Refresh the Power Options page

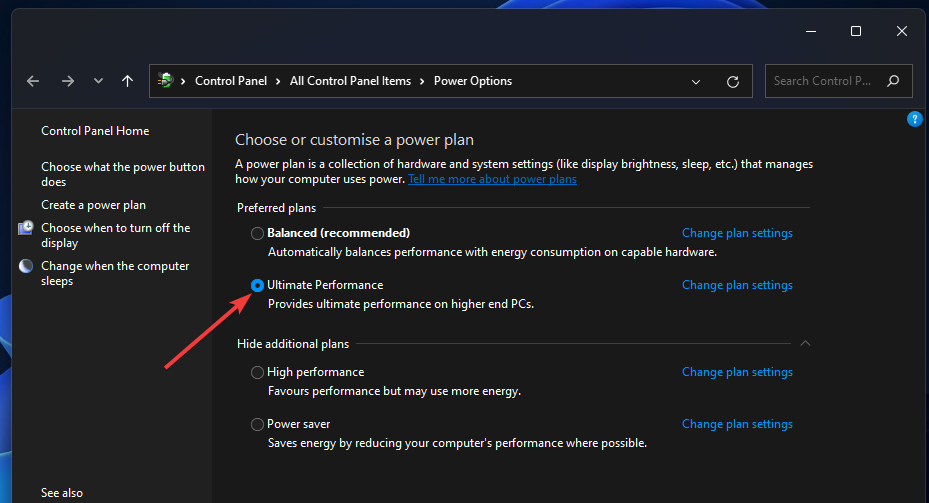pyautogui.click(x=733, y=81)
